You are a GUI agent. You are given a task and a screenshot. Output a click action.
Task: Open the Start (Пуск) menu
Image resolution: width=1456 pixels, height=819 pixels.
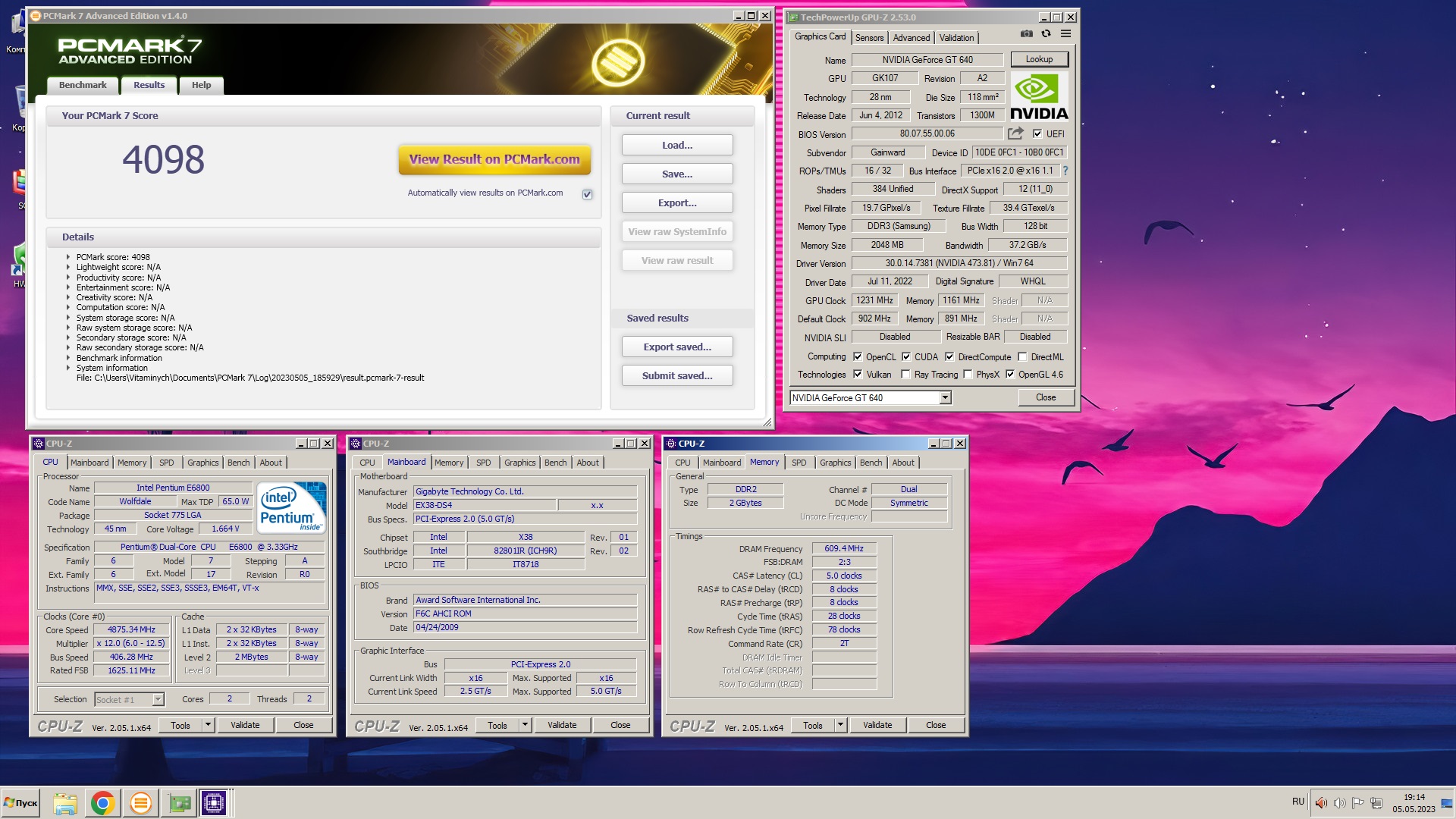coord(20,803)
